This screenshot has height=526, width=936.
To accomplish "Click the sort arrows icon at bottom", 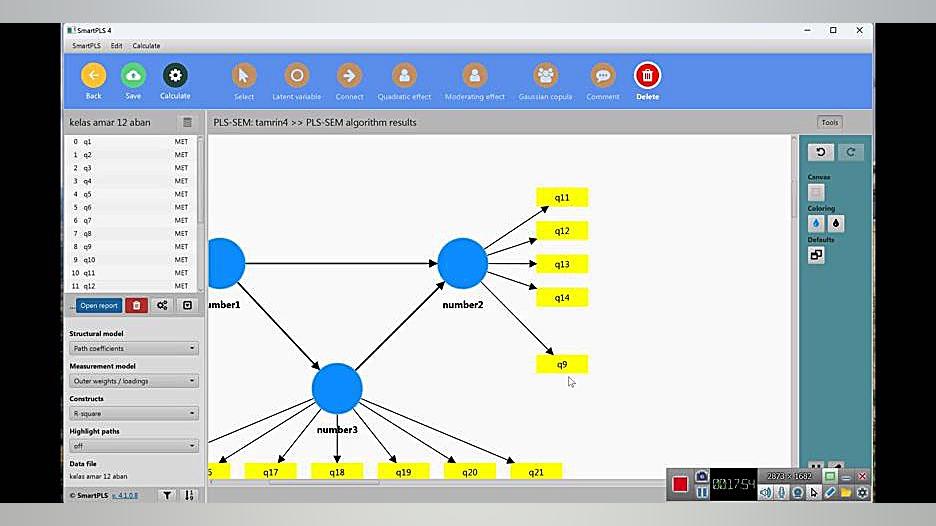I will pyautogui.click(x=189, y=495).
